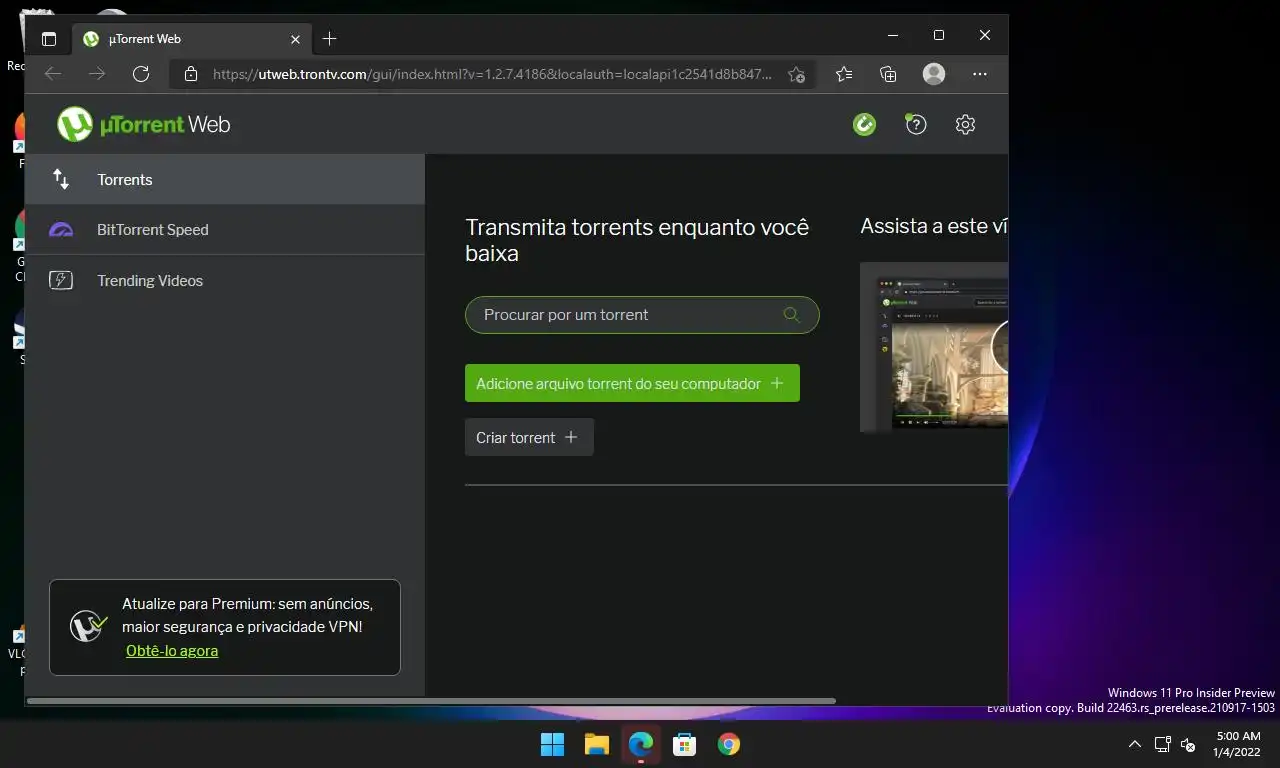This screenshot has width=1280, height=768.
Task: Click the 'Atualize para Premium' promo text
Action: pos(247,615)
